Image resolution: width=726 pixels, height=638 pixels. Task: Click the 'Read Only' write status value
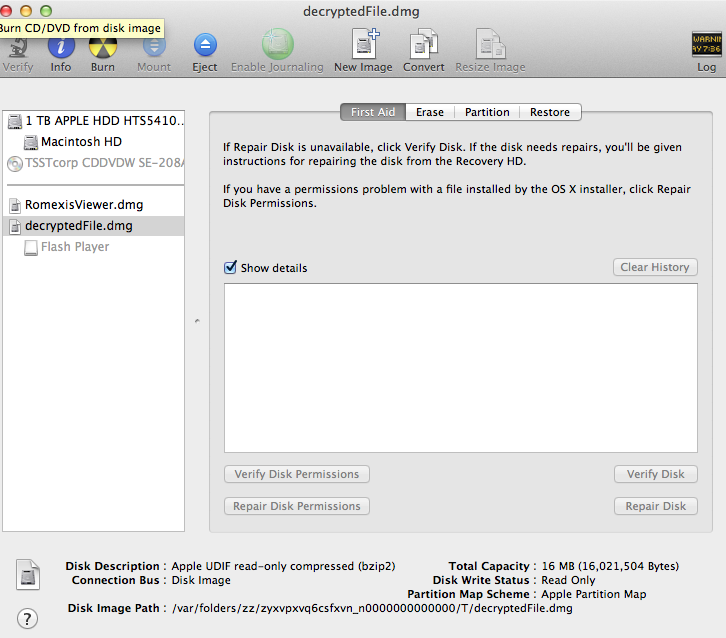click(568, 581)
